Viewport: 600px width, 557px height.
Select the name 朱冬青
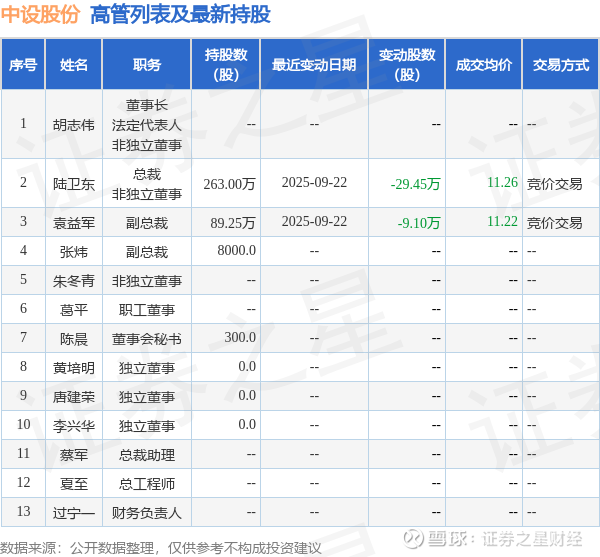click(73, 281)
